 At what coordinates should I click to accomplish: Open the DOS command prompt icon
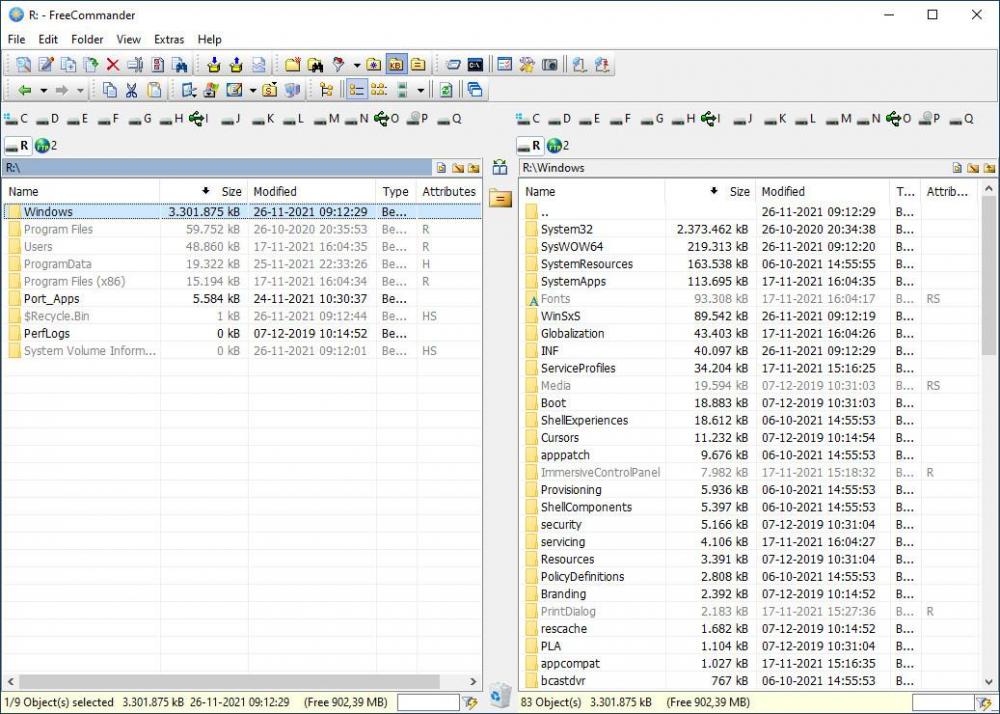coord(475,65)
